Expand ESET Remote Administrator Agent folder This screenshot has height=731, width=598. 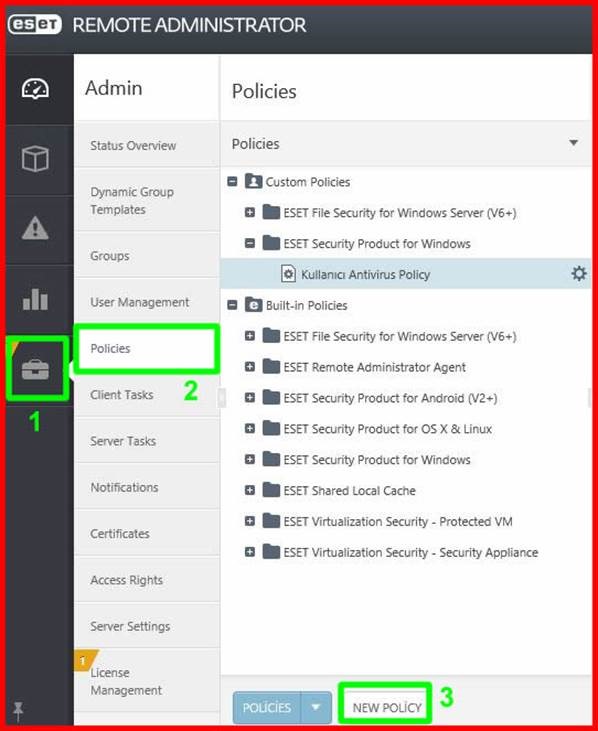[x=250, y=367]
